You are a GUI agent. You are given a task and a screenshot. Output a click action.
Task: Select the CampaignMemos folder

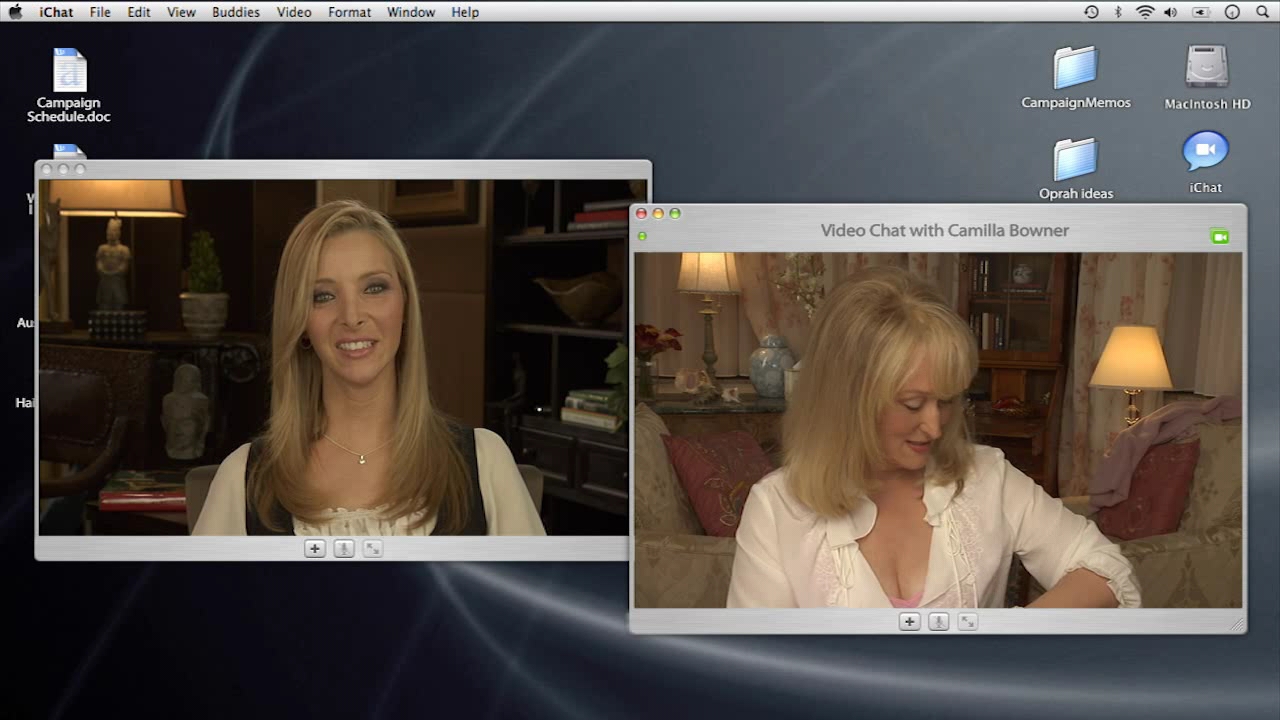click(x=1076, y=77)
